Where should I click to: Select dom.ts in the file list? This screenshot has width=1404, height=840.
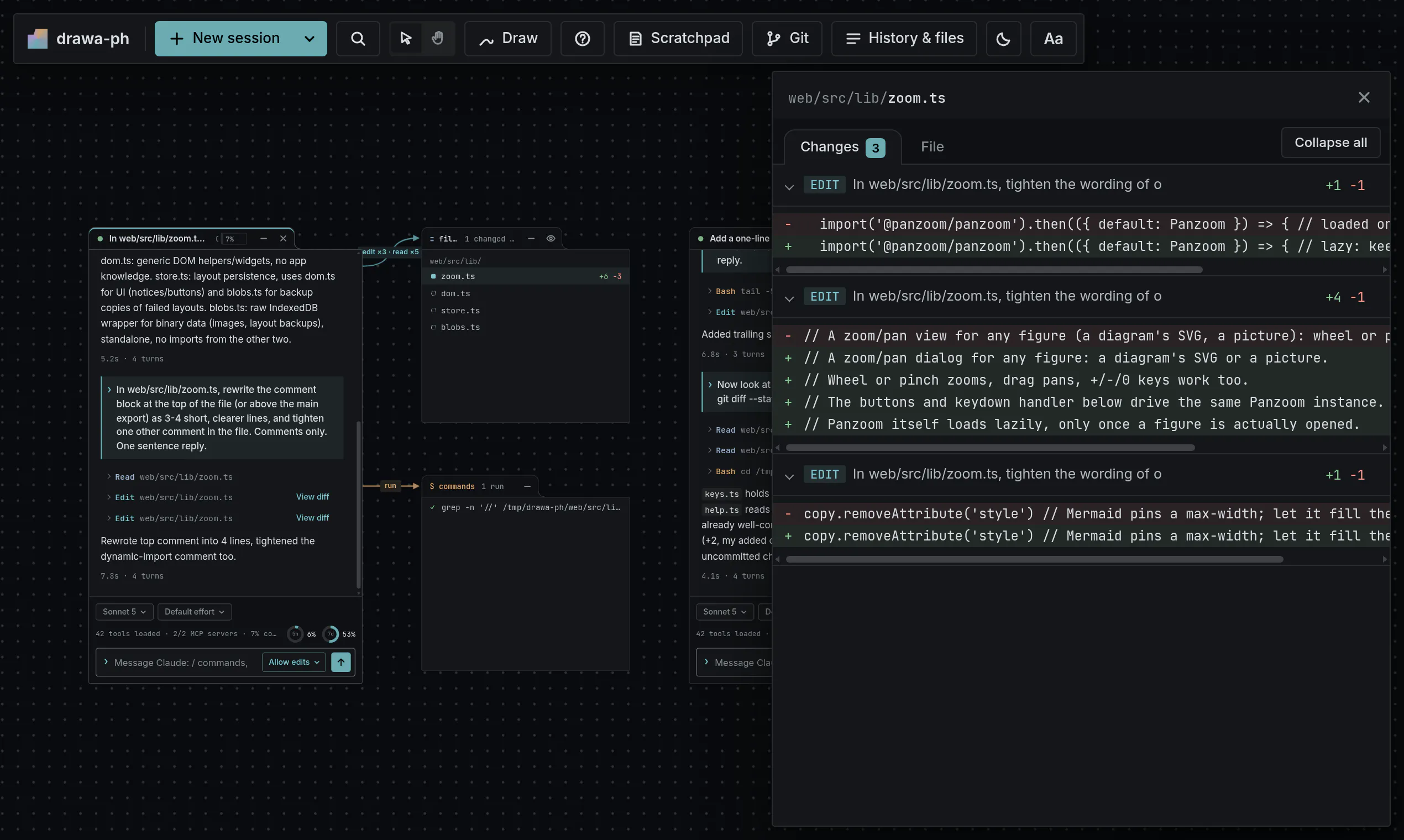[x=525, y=293]
